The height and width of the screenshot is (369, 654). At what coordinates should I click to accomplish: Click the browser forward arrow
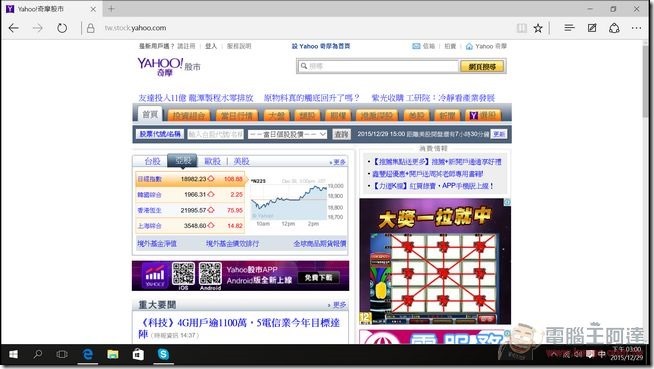click(x=38, y=28)
